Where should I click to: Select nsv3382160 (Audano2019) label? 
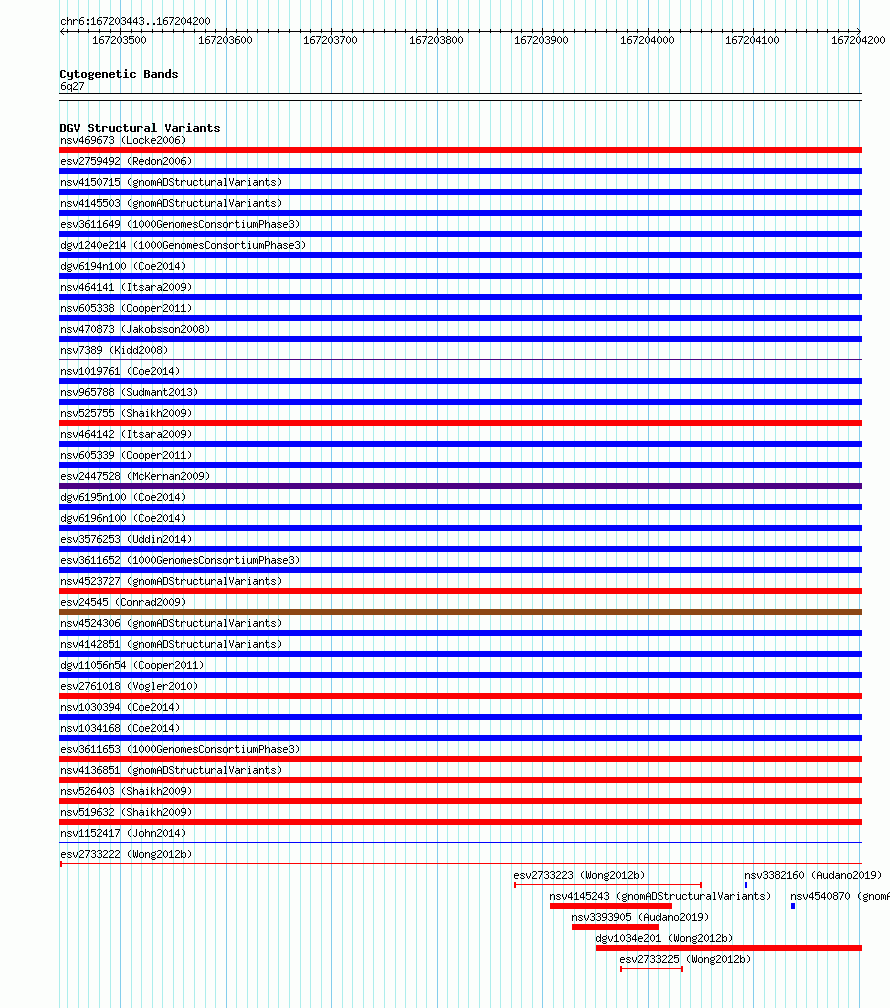[813, 876]
